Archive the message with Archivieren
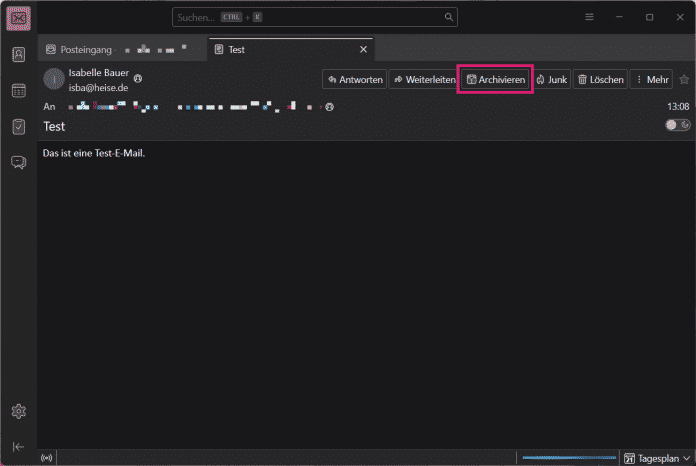This screenshot has height=466, width=696. pos(495,80)
